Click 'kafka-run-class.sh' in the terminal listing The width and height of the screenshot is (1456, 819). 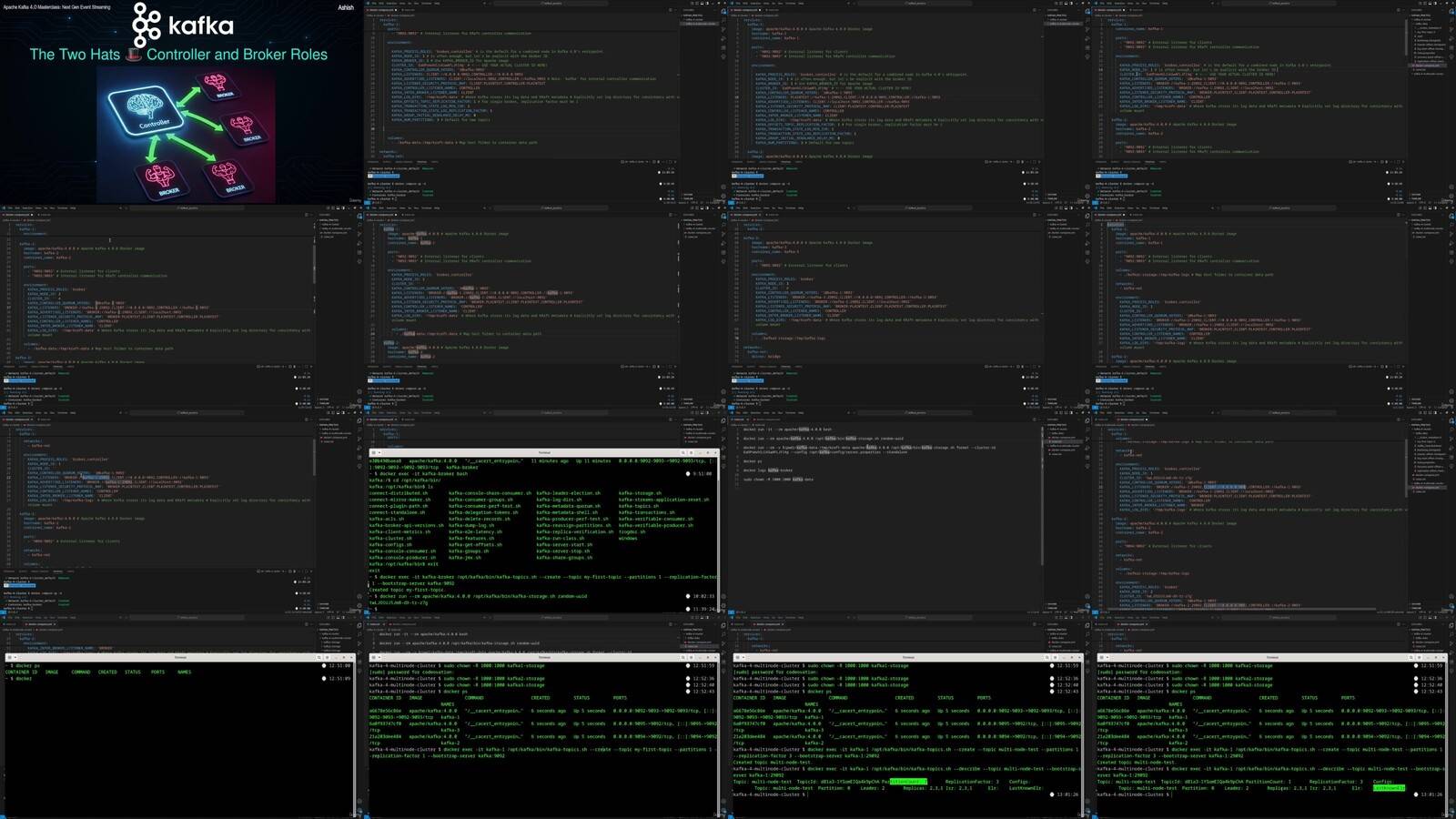click(x=561, y=538)
